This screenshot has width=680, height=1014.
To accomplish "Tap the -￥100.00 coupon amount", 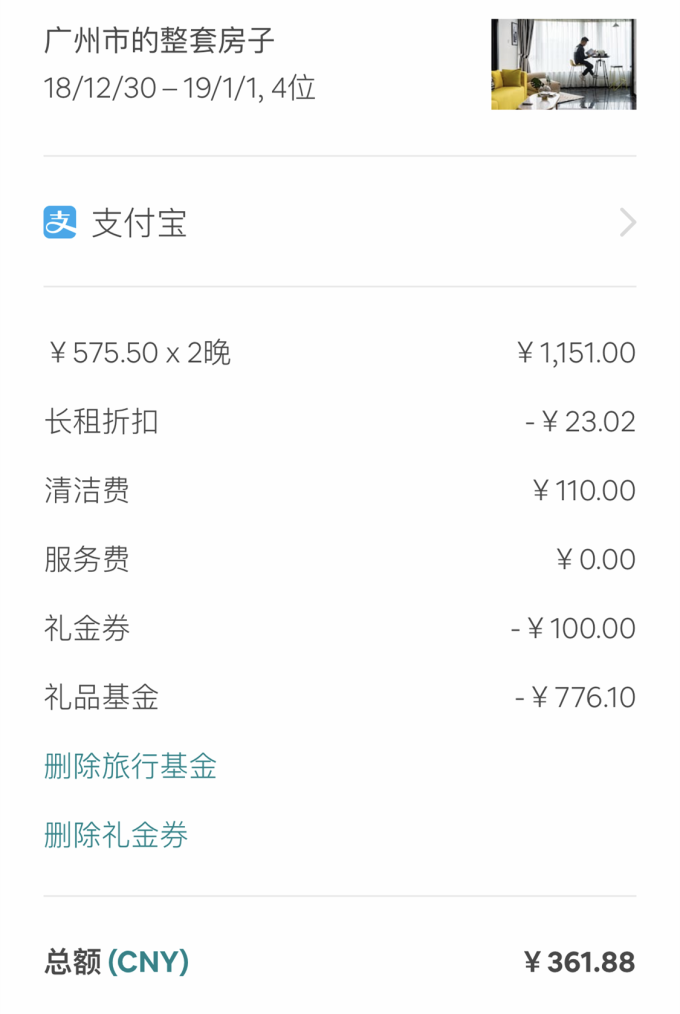I will (573, 629).
